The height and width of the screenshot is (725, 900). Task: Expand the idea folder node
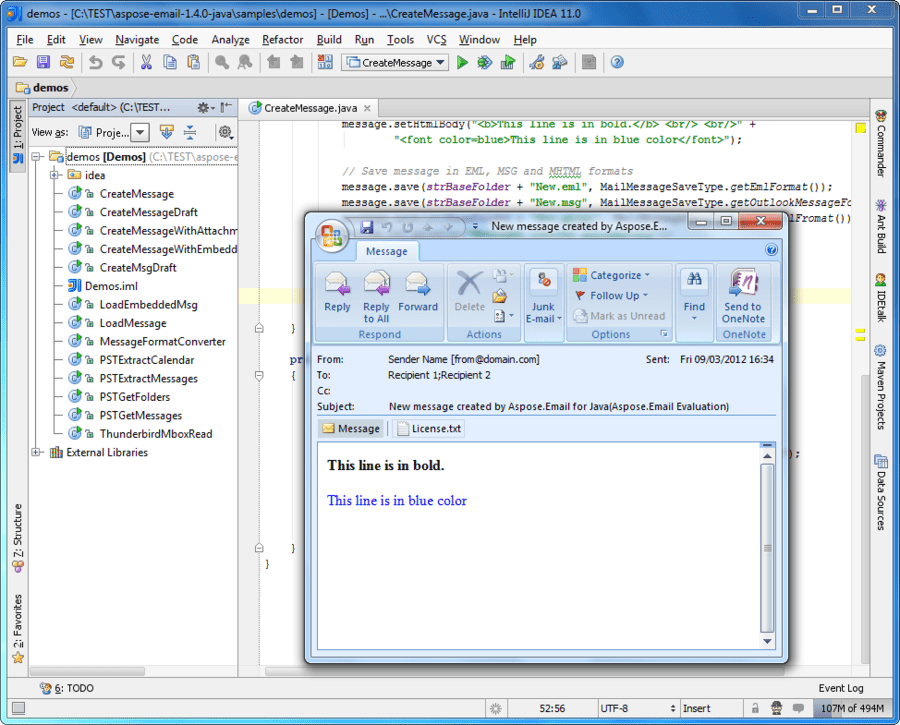(55, 175)
